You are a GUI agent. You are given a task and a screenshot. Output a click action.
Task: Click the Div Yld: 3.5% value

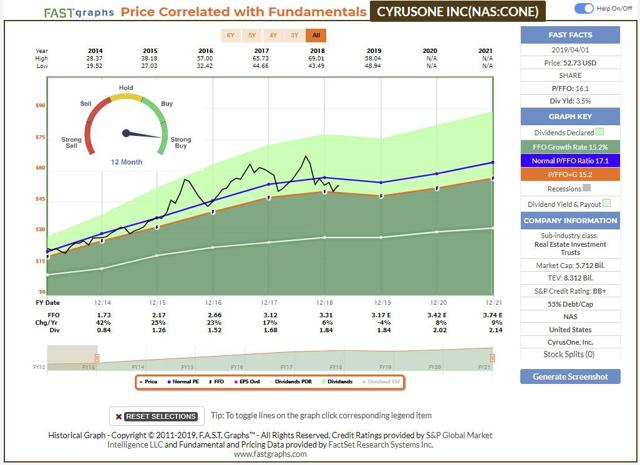(x=570, y=101)
